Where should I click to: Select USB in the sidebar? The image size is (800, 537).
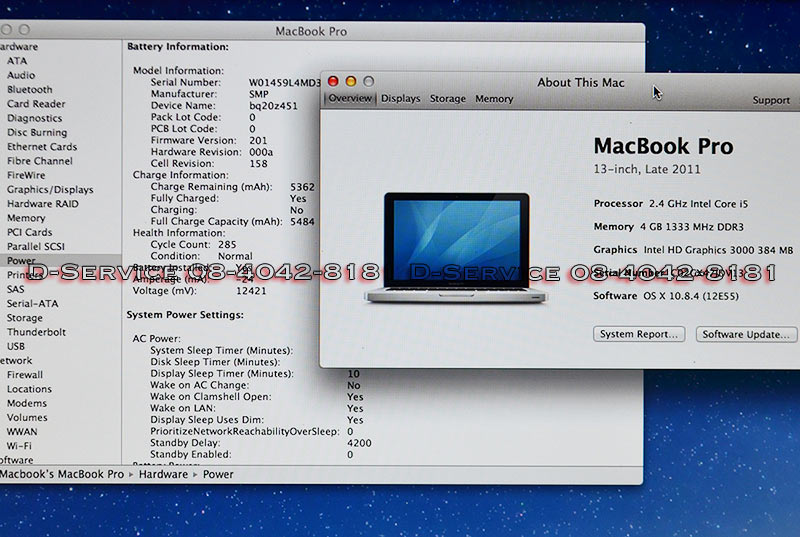pyautogui.click(x=16, y=346)
